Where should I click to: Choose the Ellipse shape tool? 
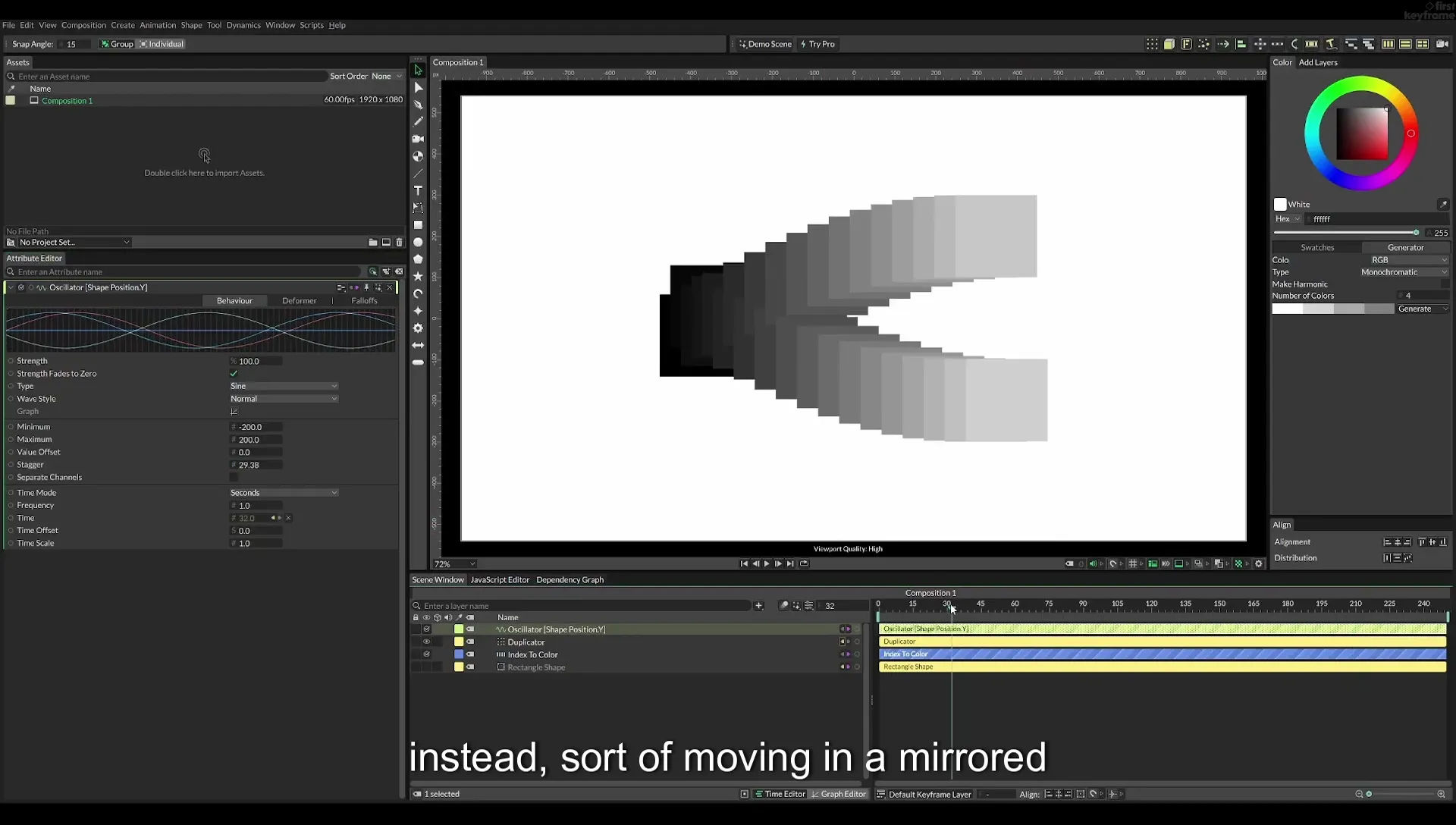418,243
